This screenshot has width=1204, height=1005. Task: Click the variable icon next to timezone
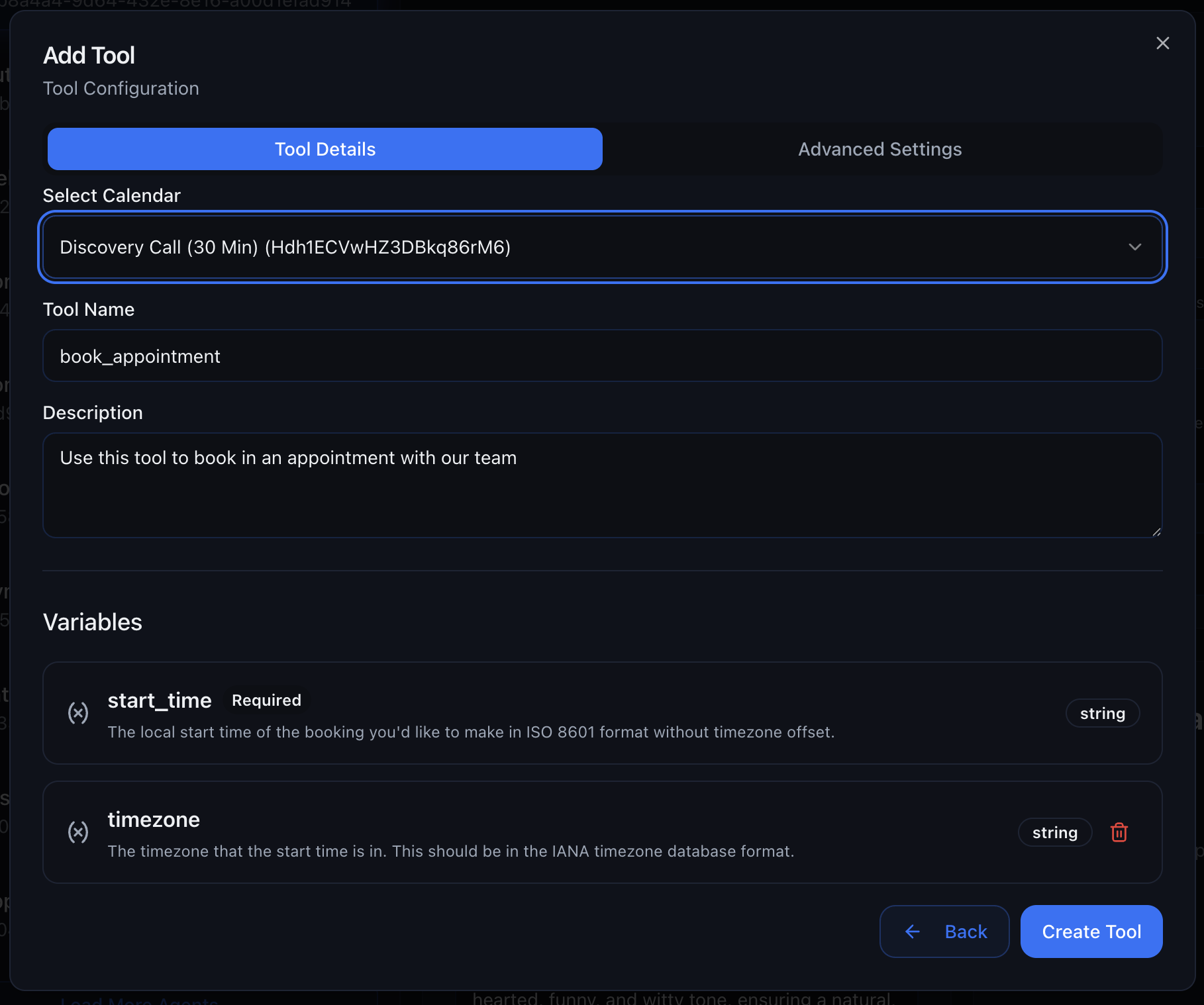[x=78, y=832]
